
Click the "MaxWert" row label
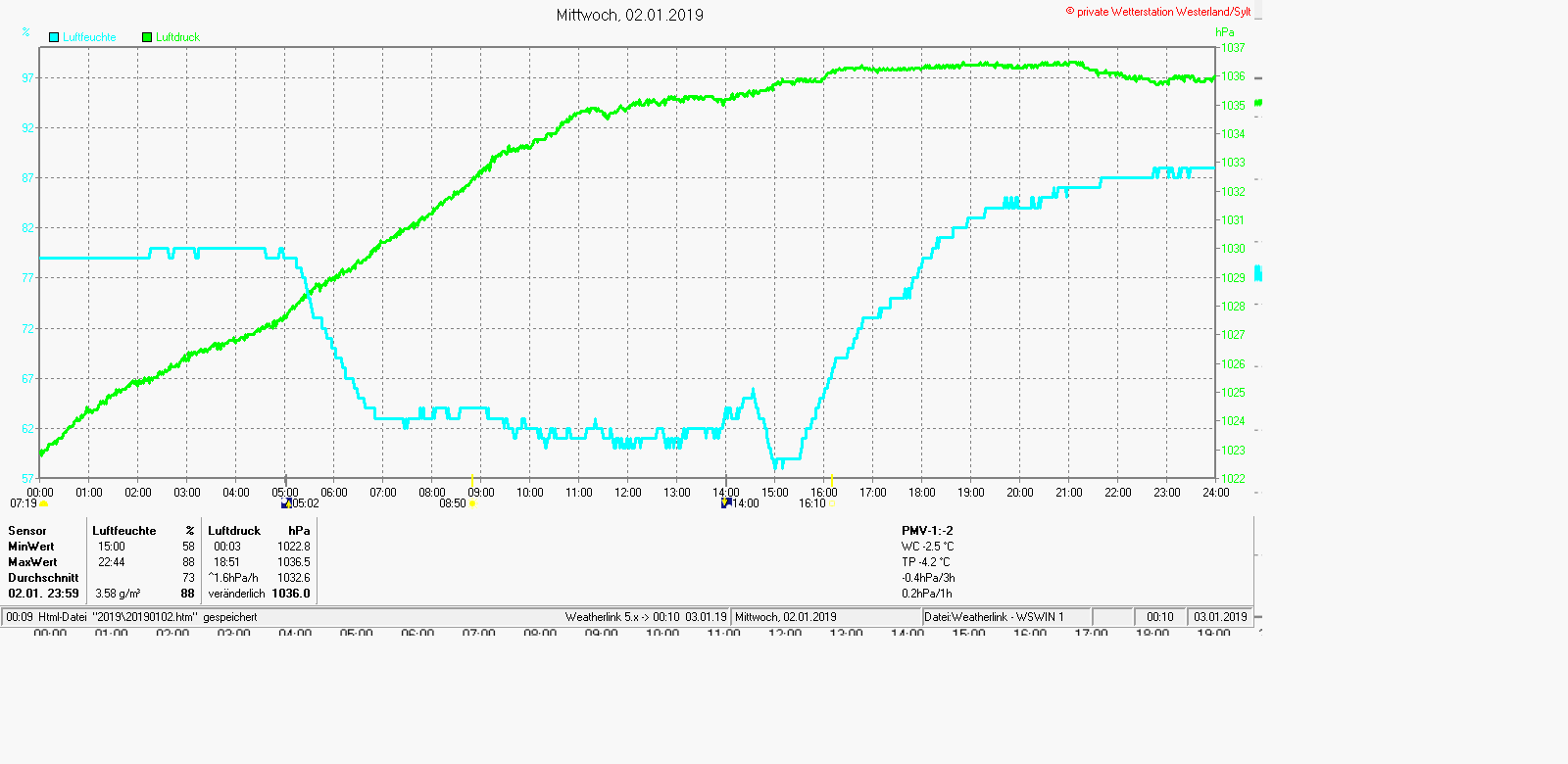[x=32, y=562]
